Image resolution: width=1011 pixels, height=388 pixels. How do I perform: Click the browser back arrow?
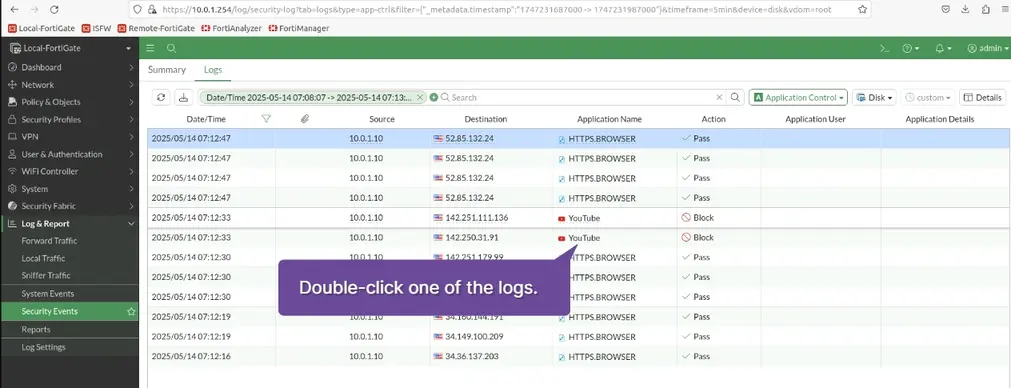(15, 10)
